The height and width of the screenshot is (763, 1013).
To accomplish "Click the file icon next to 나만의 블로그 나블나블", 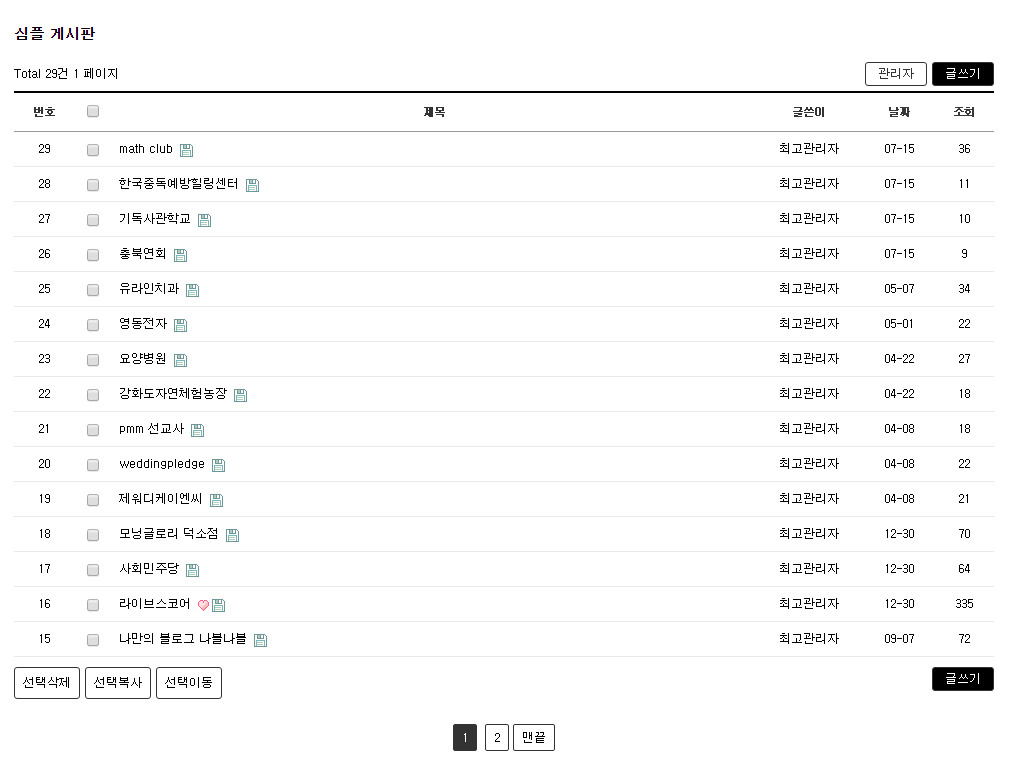I will [x=260, y=640].
